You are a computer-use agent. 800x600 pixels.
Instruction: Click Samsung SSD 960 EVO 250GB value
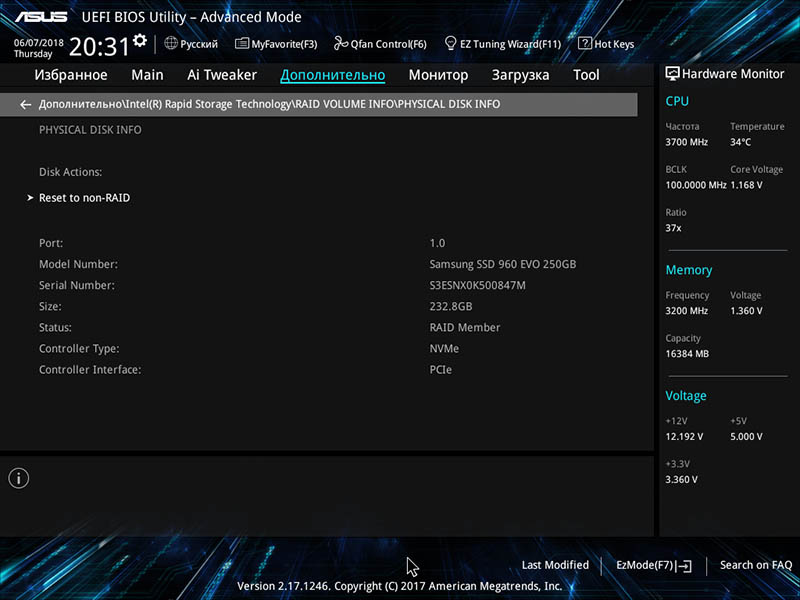tap(503, 264)
